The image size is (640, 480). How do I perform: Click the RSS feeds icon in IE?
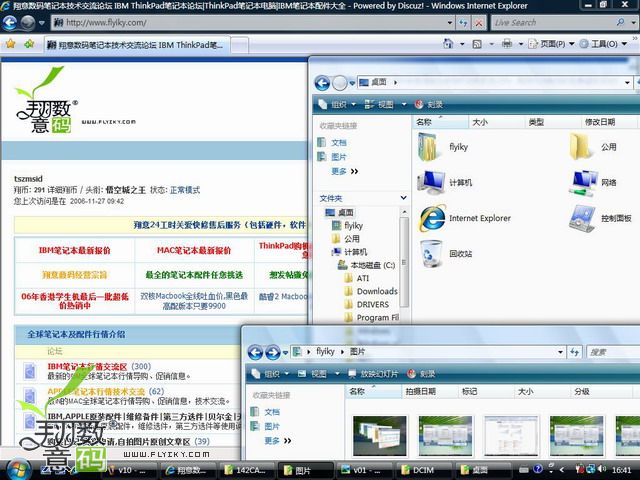(x=477, y=44)
